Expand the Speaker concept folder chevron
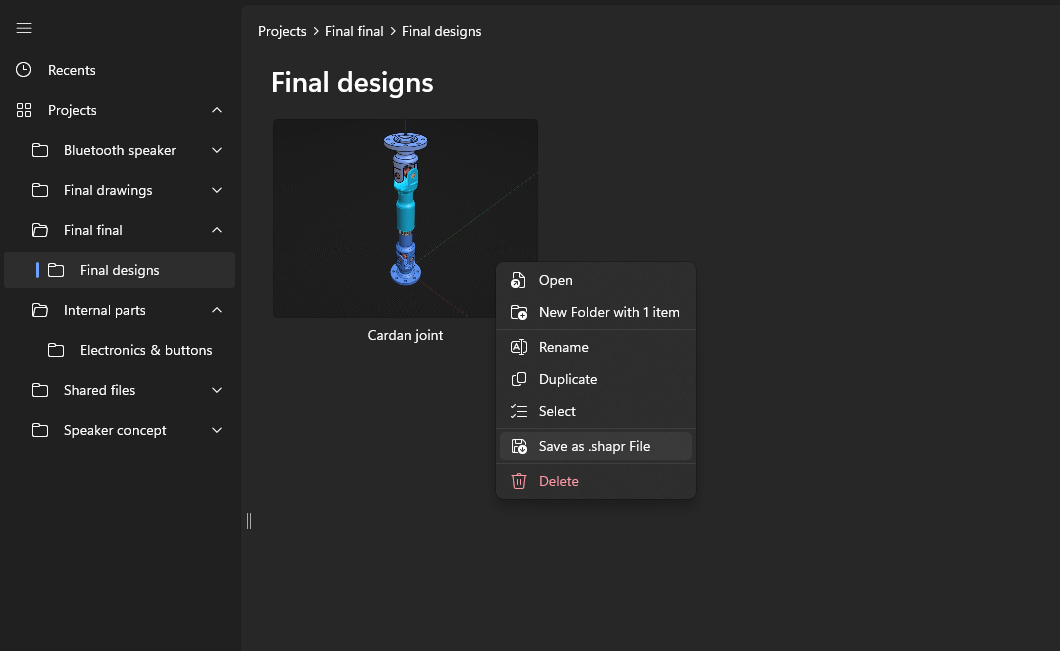This screenshot has width=1060, height=651. (x=217, y=430)
